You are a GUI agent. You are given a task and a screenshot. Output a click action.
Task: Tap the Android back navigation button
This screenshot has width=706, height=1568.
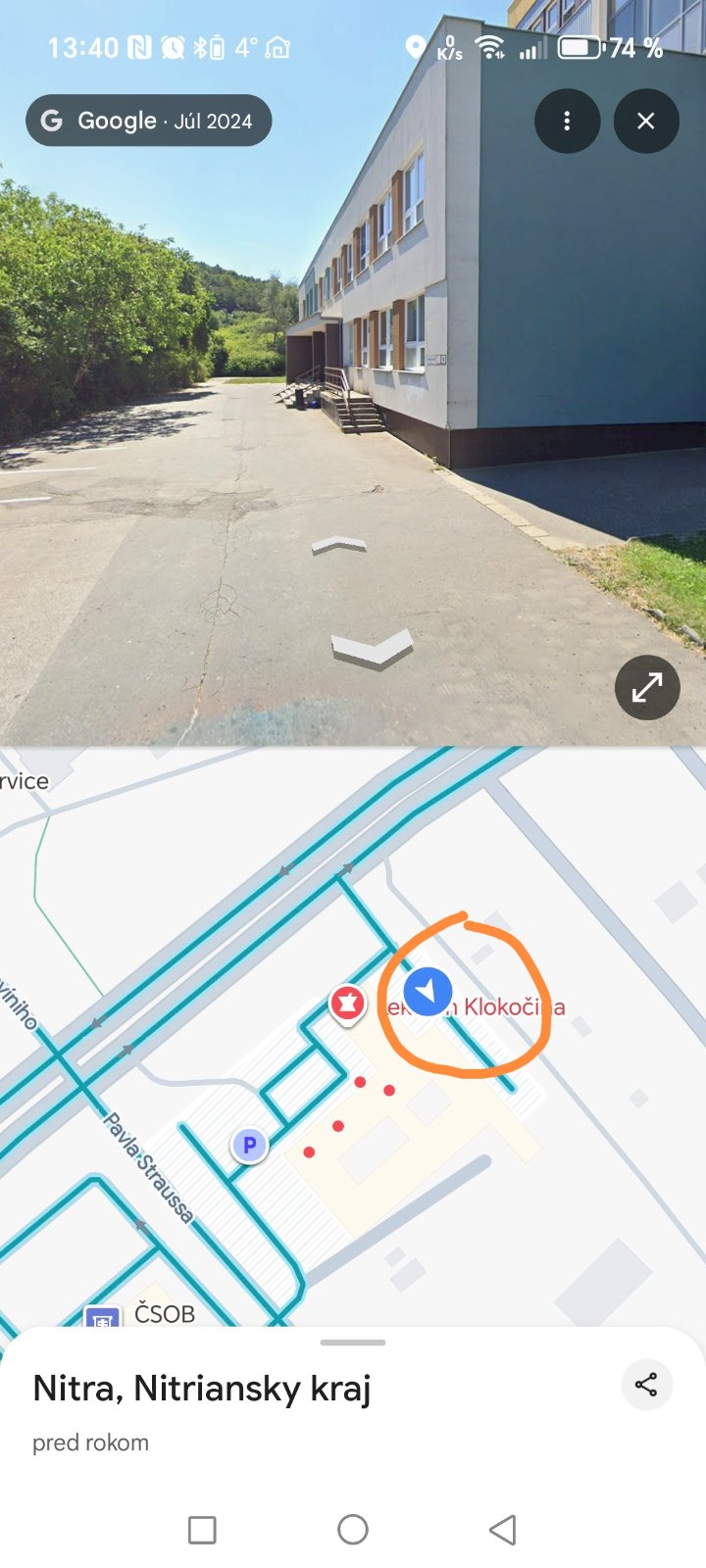[502, 1529]
